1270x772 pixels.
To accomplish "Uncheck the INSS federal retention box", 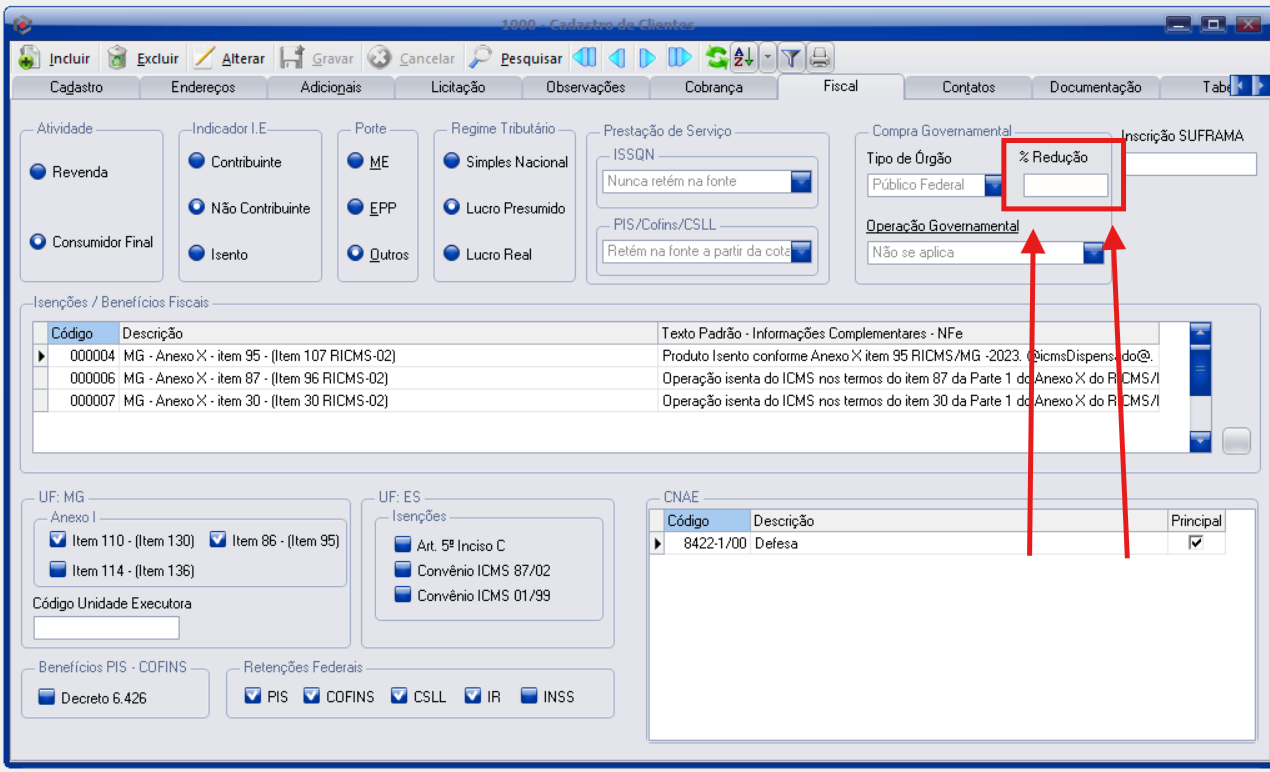I will tap(529, 696).
